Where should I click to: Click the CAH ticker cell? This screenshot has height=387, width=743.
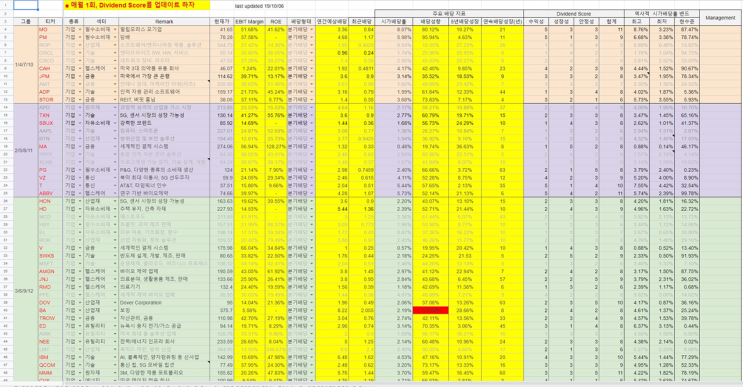50,68
